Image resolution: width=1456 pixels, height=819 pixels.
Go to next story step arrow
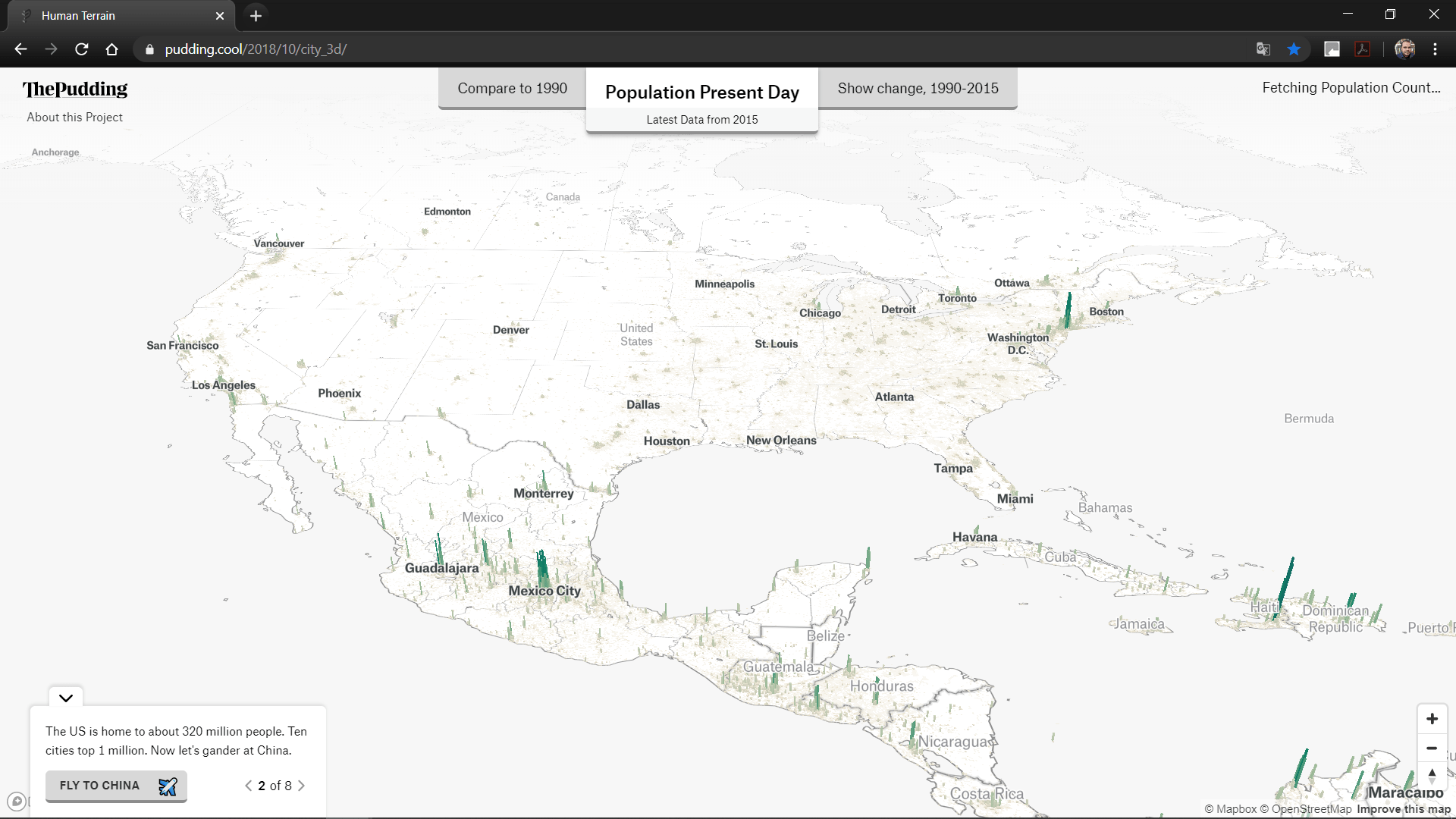pos(302,786)
